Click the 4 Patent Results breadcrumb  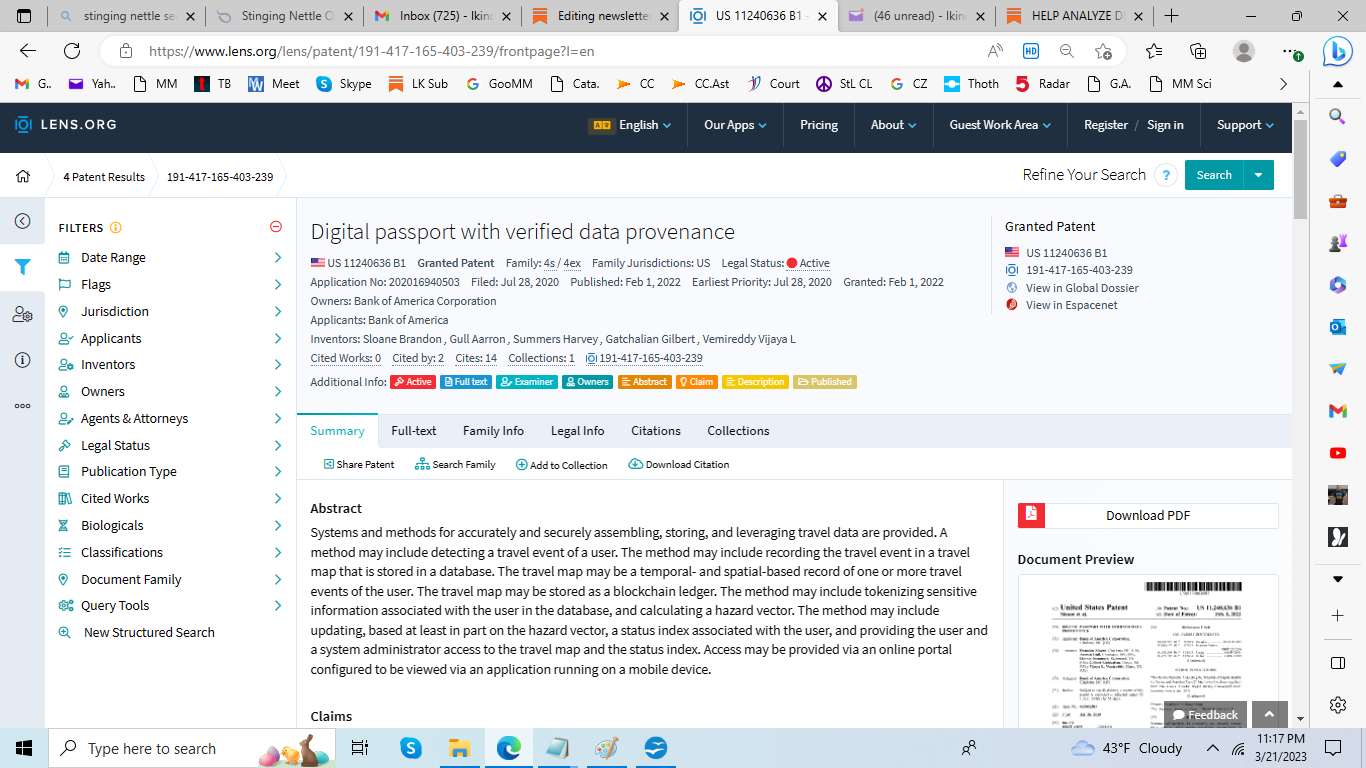(x=104, y=177)
